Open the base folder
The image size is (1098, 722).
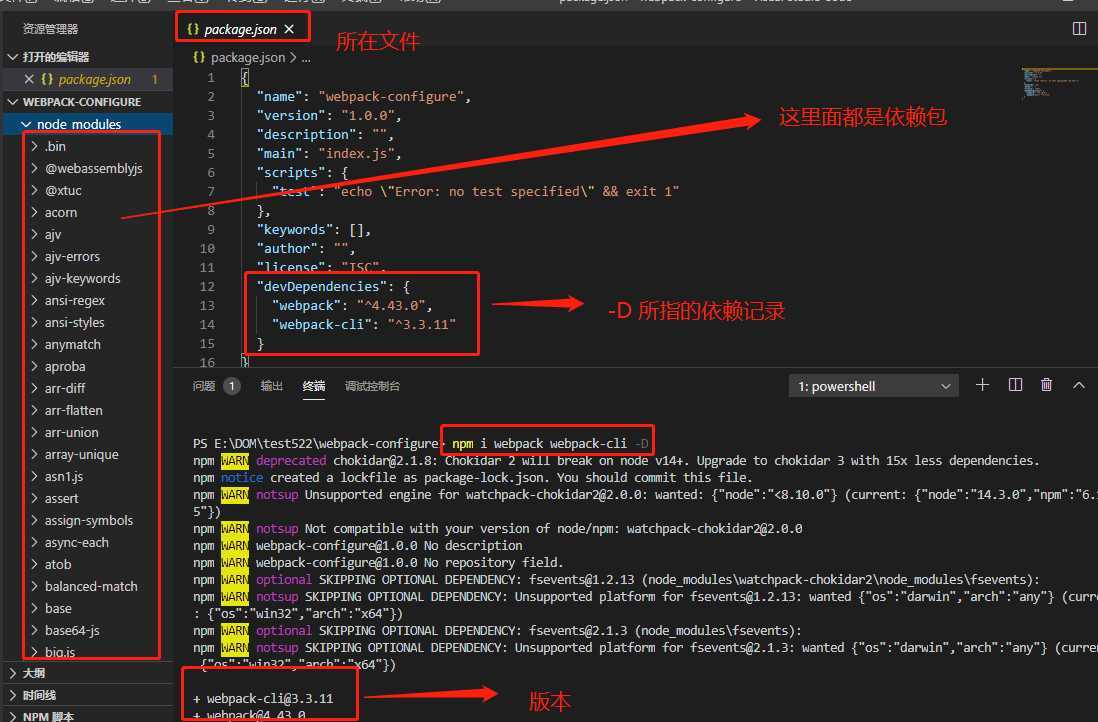[58, 609]
